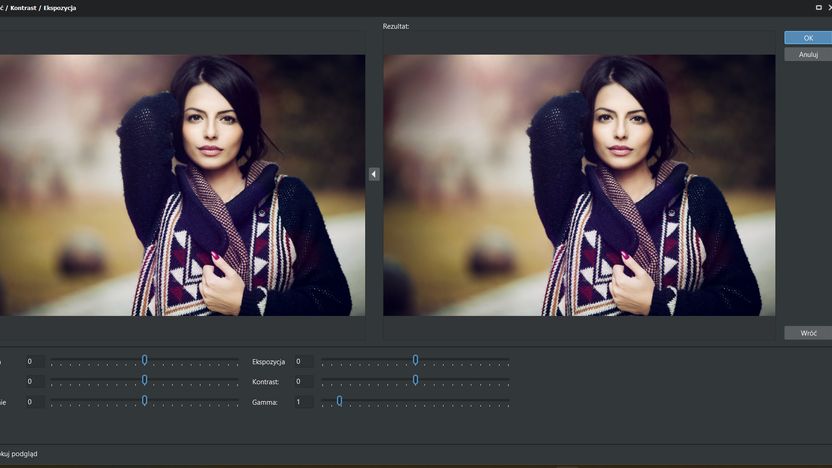Confirm changes with the OK button
832x468 pixels.
[808, 38]
